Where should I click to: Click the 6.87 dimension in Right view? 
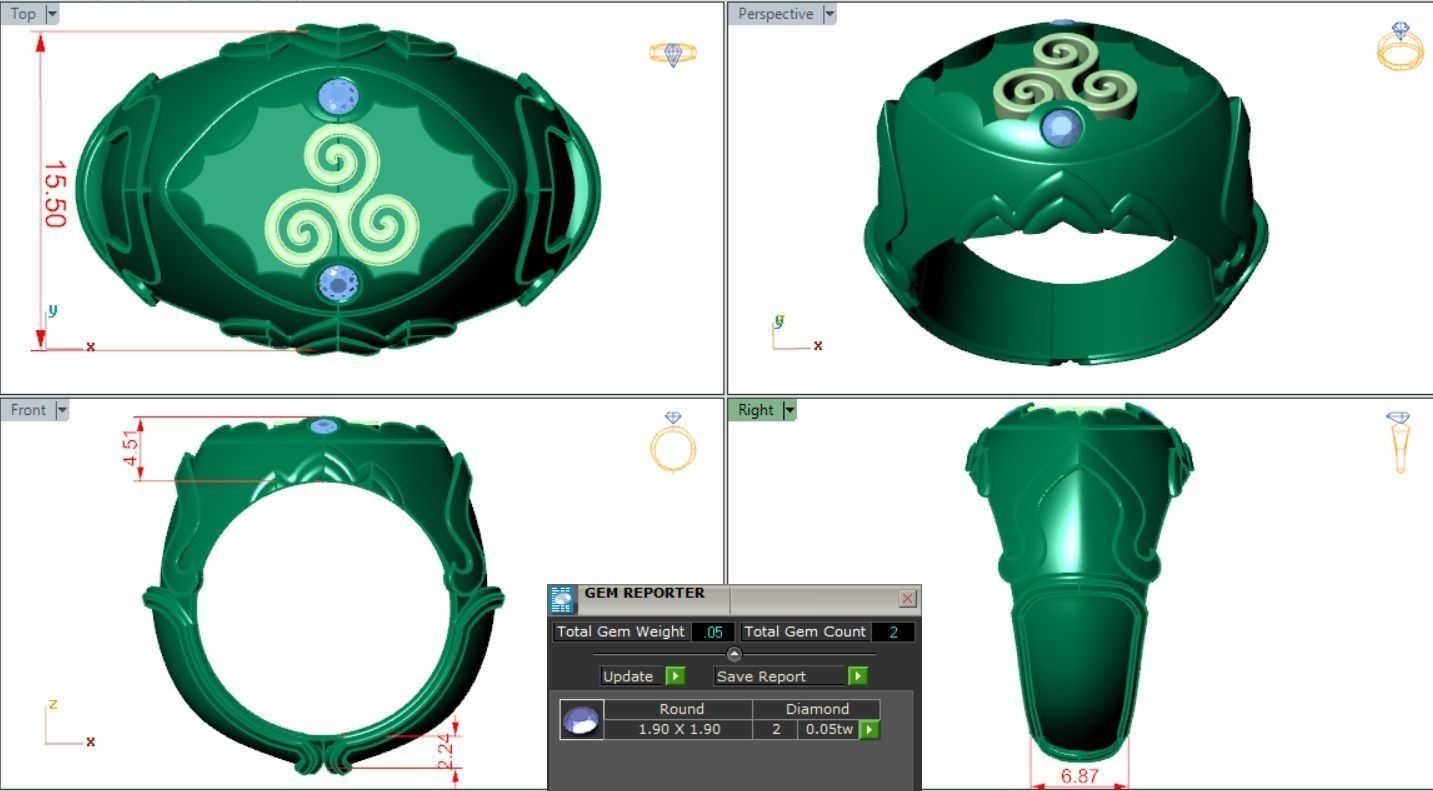pos(1079,776)
